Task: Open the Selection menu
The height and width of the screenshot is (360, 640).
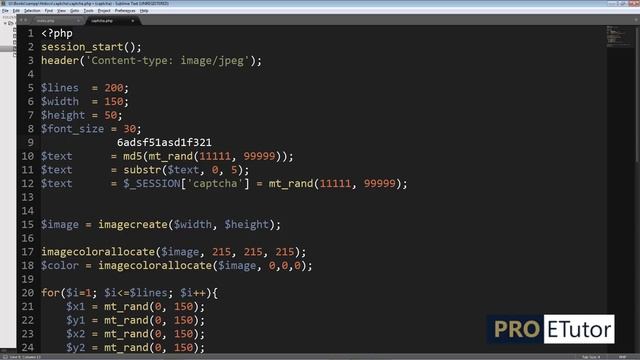Action: pyautogui.click(x=32, y=11)
